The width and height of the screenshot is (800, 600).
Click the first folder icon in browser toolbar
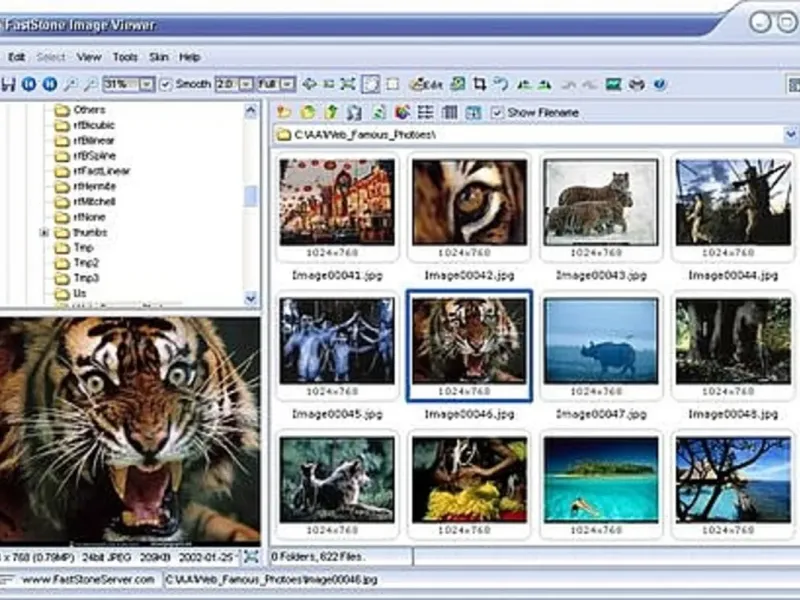point(284,112)
